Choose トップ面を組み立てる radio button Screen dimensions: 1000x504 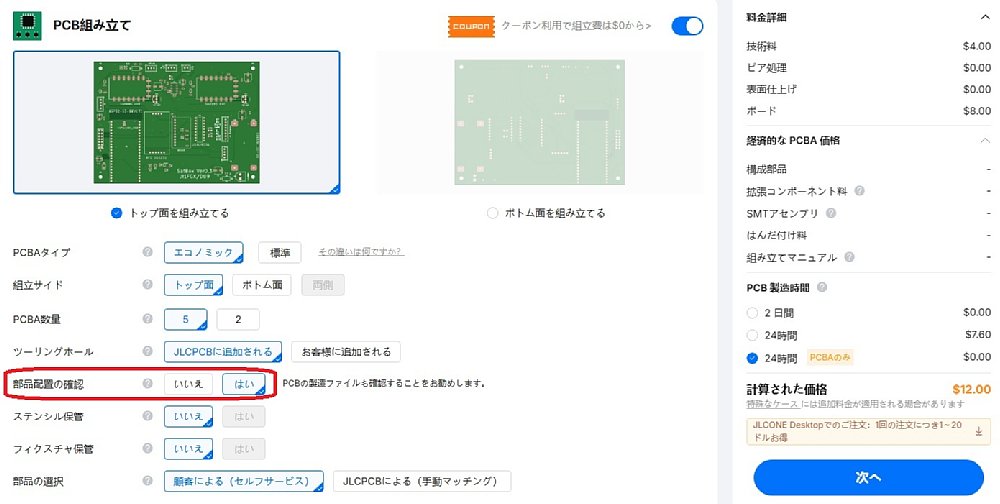click(116, 213)
